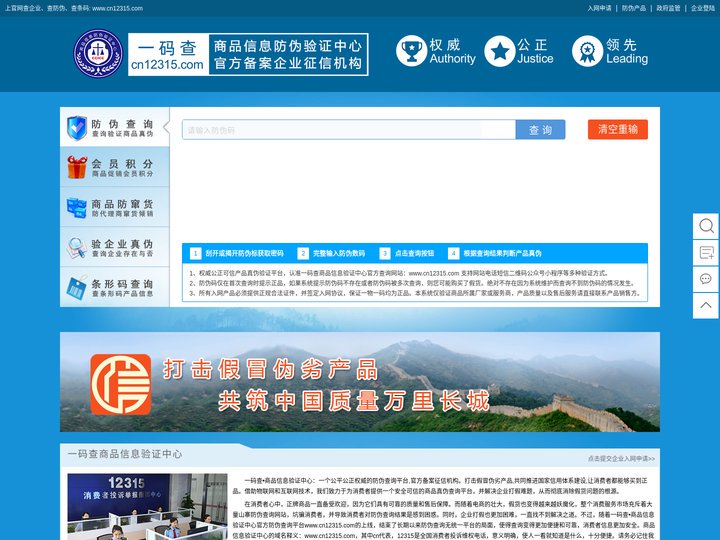This screenshot has width=720, height=540.
Task: Click step 4 根据查询结果判断产品真伪
Action: [495, 253]
